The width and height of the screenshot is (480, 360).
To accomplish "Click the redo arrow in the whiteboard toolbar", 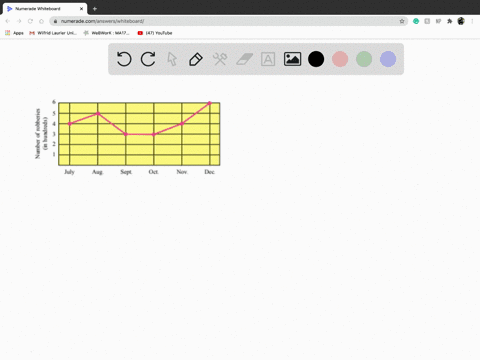I will (148, 59).
